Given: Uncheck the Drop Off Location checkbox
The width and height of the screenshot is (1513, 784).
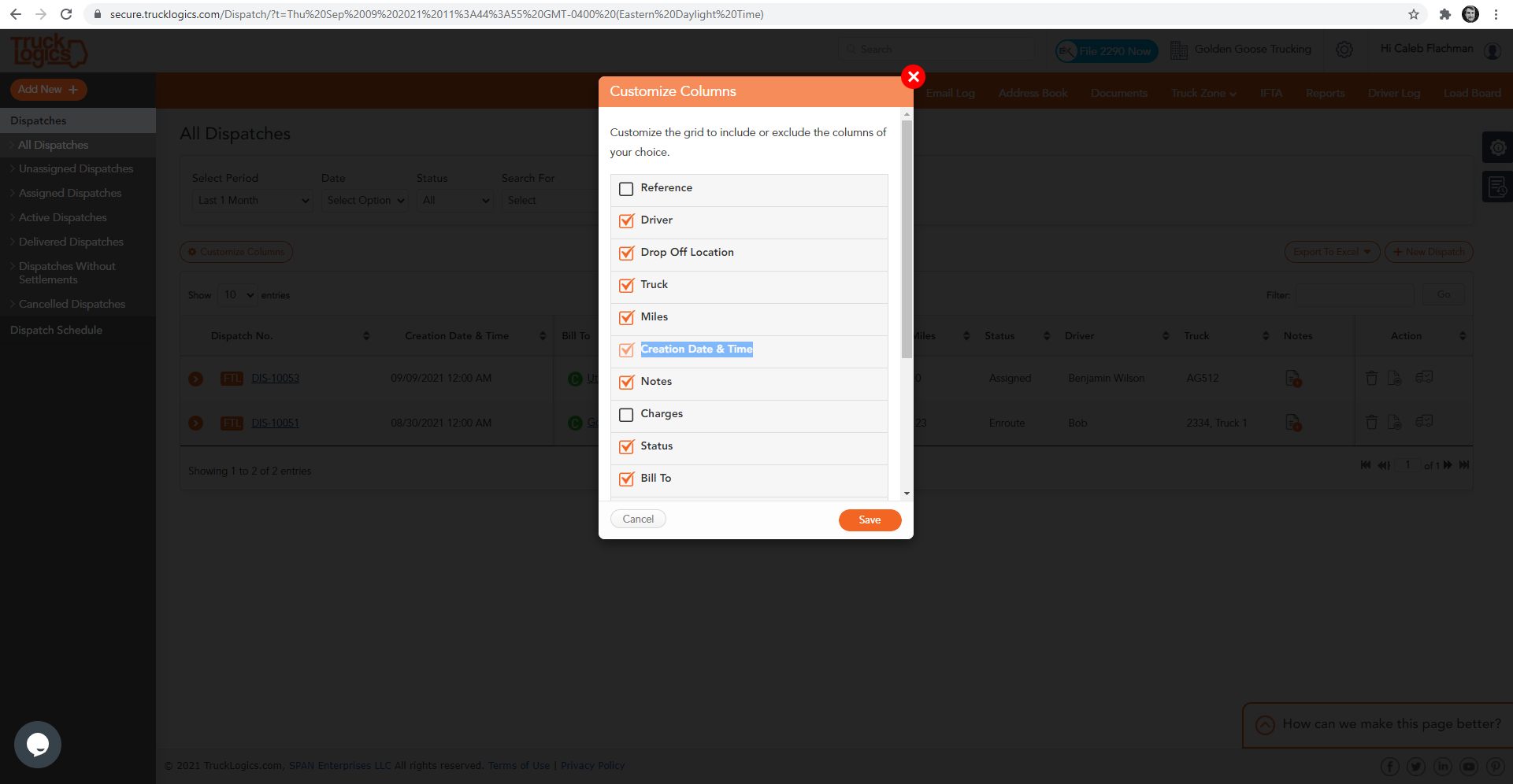Looking at the screenshot, I should 626,253.
